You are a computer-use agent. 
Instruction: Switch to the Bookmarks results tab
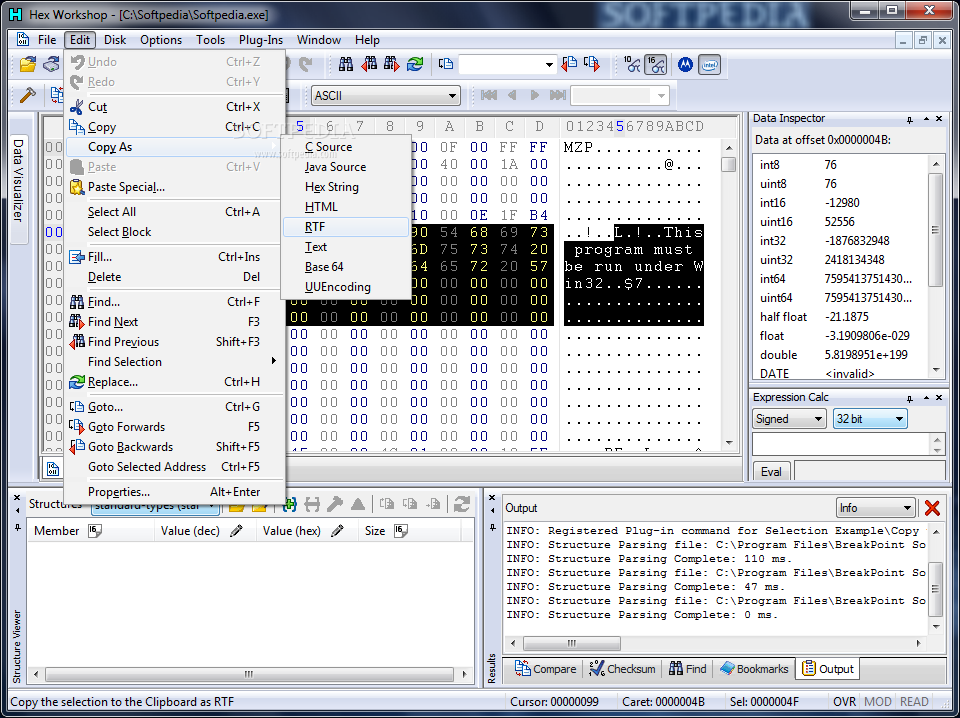tap(754, 669)
